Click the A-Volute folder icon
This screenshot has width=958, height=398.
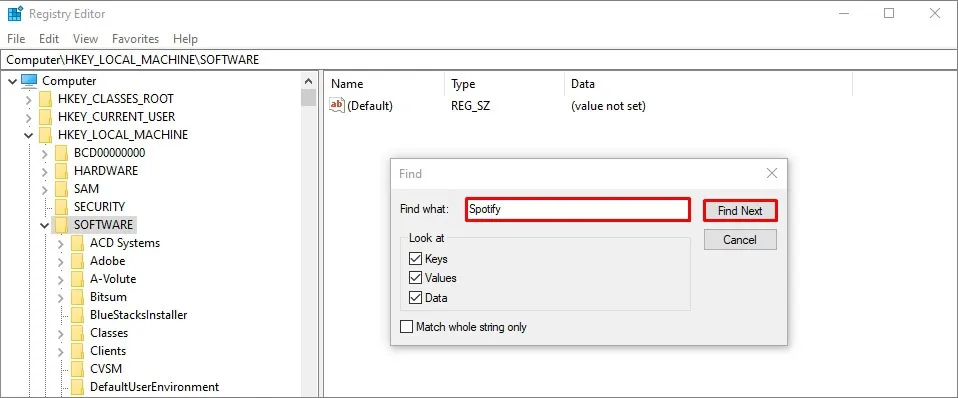pyautogui.click(x=77, y=279)
